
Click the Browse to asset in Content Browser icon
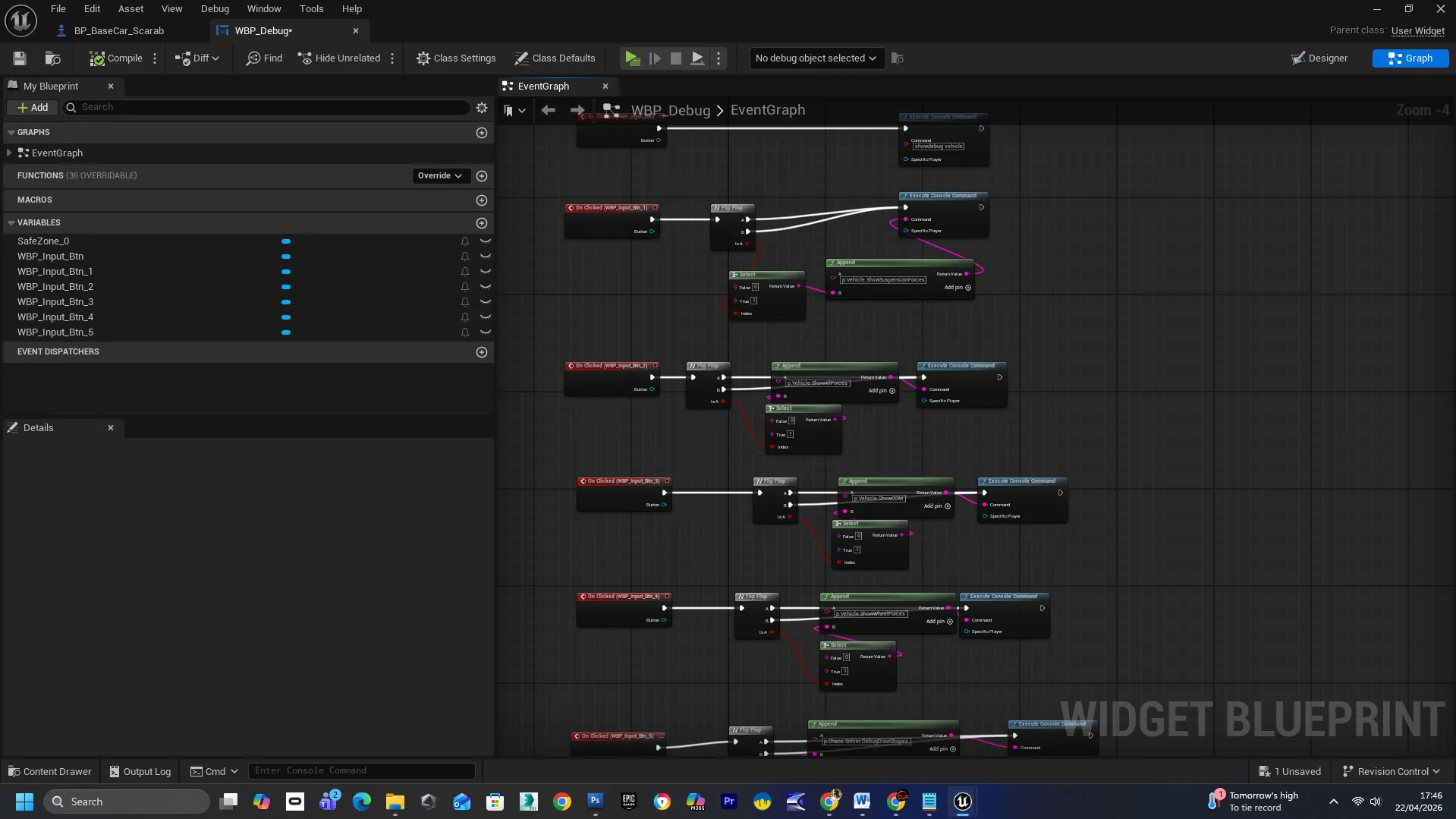click(x=52, y=58)
